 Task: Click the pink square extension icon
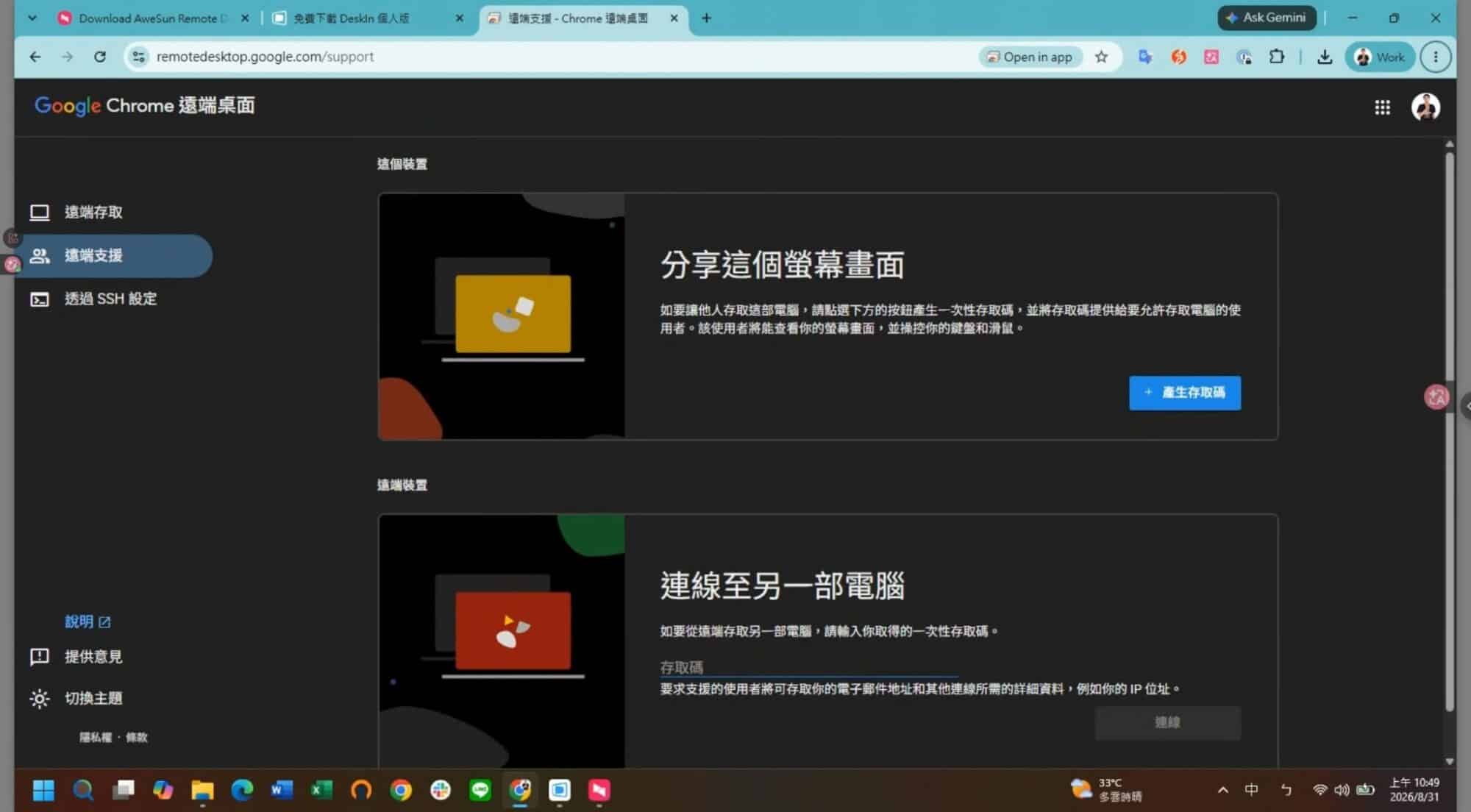pos(1211,57)
